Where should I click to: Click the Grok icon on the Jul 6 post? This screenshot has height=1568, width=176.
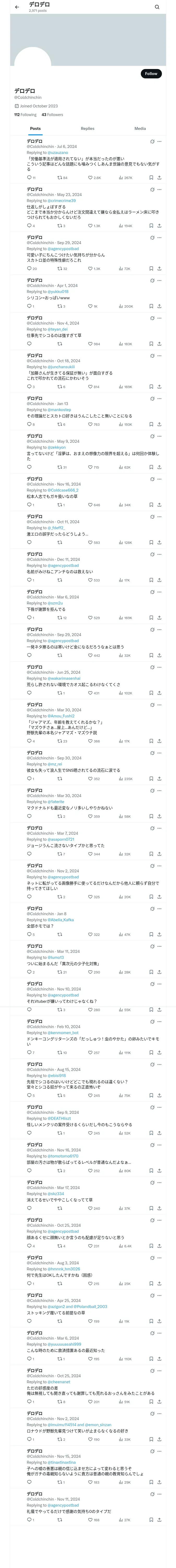[x=152, y=141]
